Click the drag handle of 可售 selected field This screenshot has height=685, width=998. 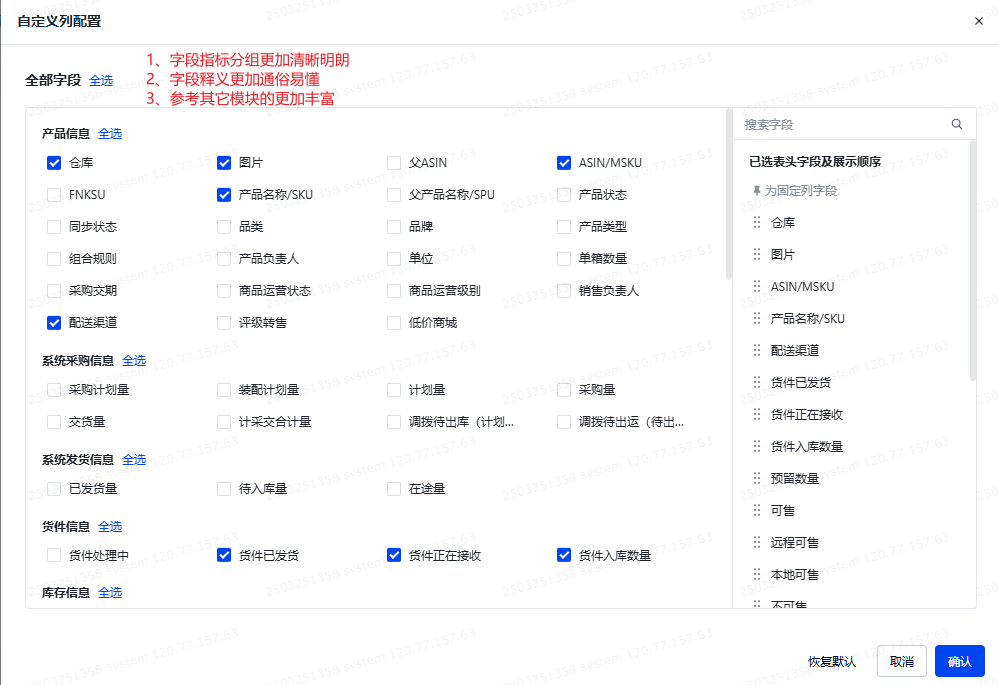tap(757, 510)
